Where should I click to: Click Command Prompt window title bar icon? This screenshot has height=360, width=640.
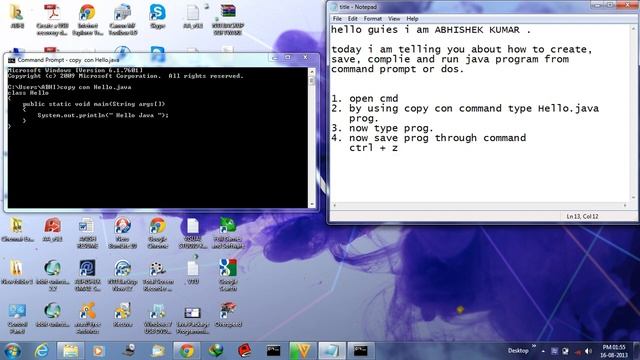[11, 60]
